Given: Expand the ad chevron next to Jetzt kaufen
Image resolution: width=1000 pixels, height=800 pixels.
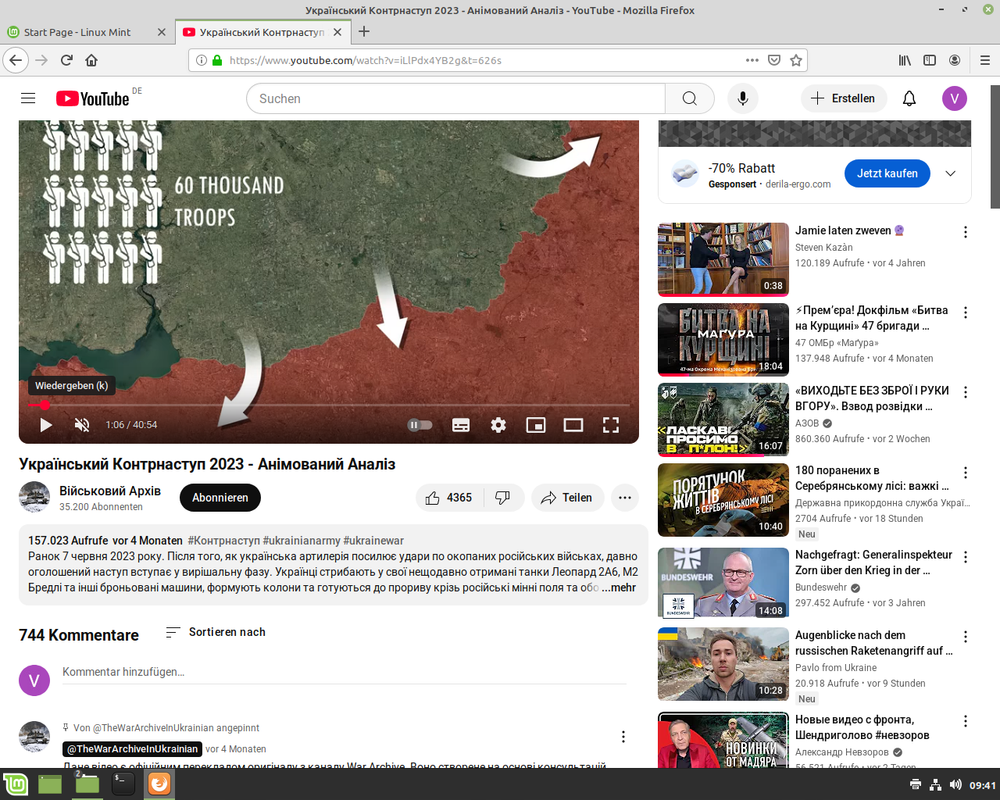Looking at the screenshot, I should point(950,174).
